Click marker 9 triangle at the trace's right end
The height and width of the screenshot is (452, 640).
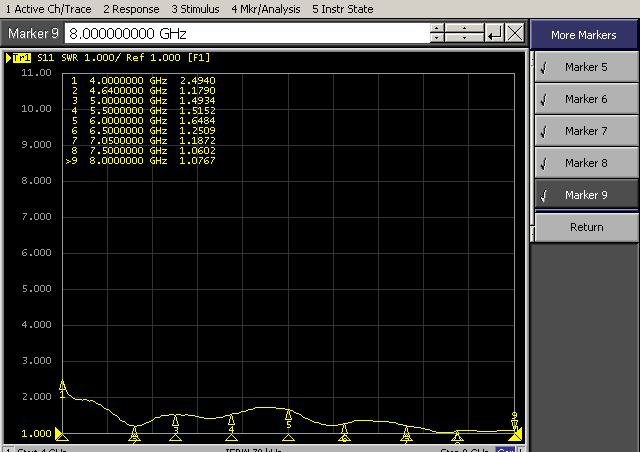click(515, 425)
